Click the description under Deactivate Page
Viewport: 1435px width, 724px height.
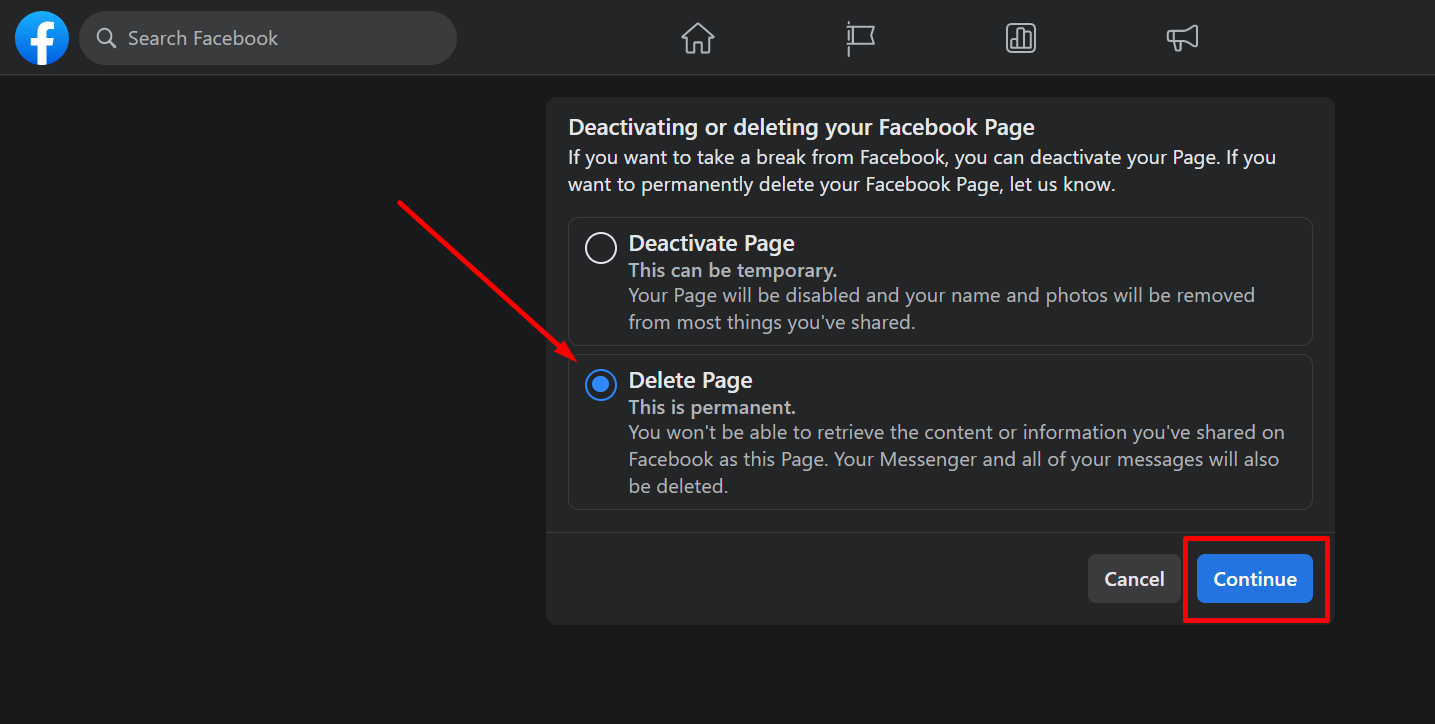pyautogui.click(x=941, y=308)
